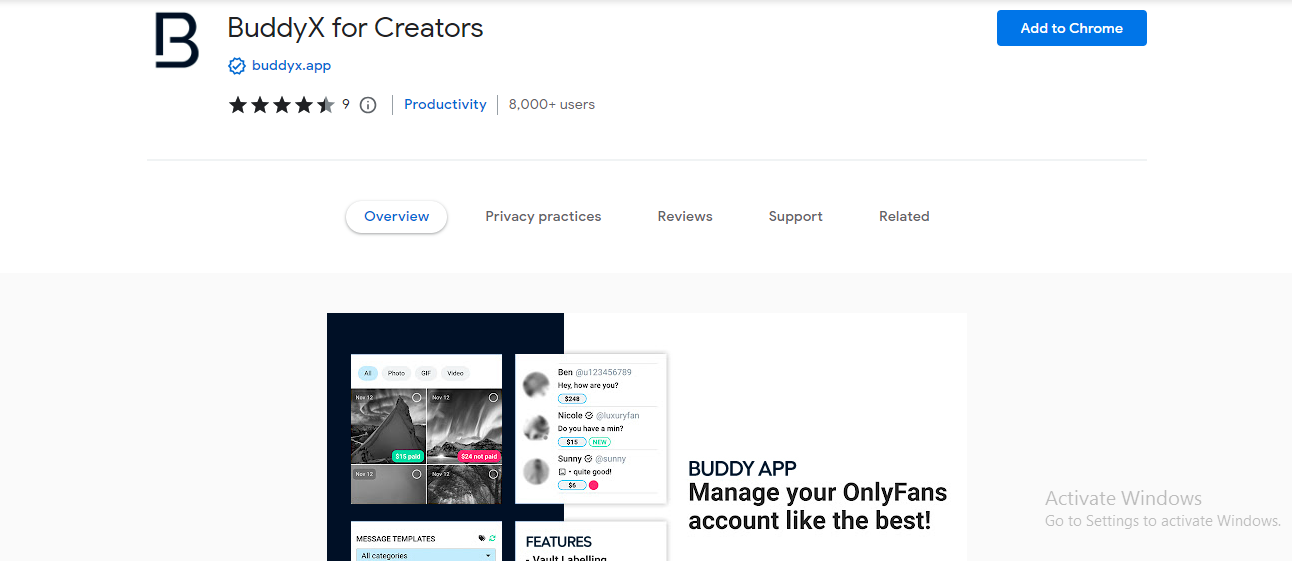Viewport: 1292px width, 561px height.
Task: Add BuddyX to Chrome
Action: pos(1071,28)
